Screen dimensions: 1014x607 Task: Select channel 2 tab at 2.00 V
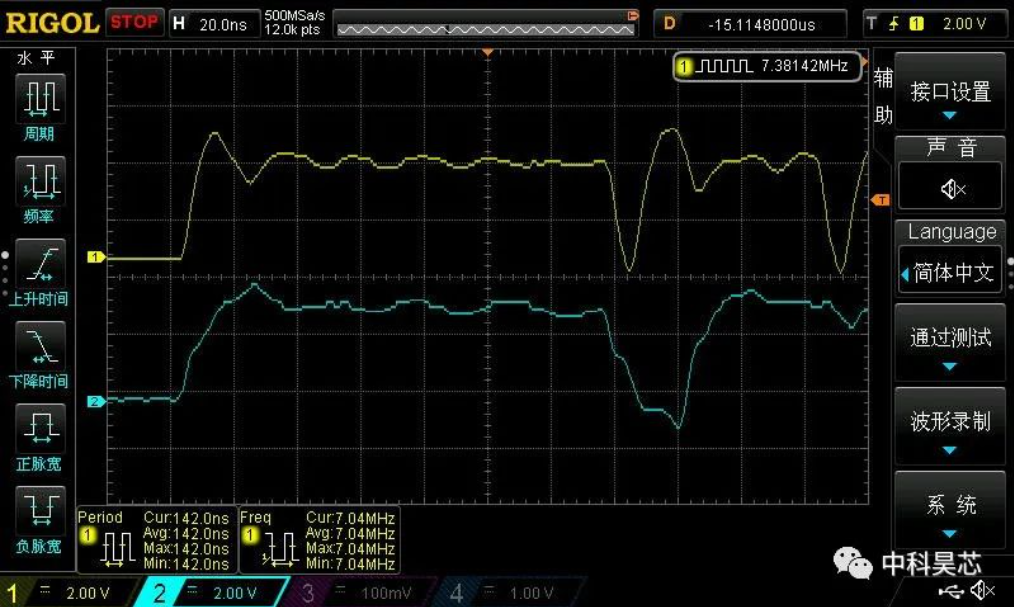tap(212, 592)
